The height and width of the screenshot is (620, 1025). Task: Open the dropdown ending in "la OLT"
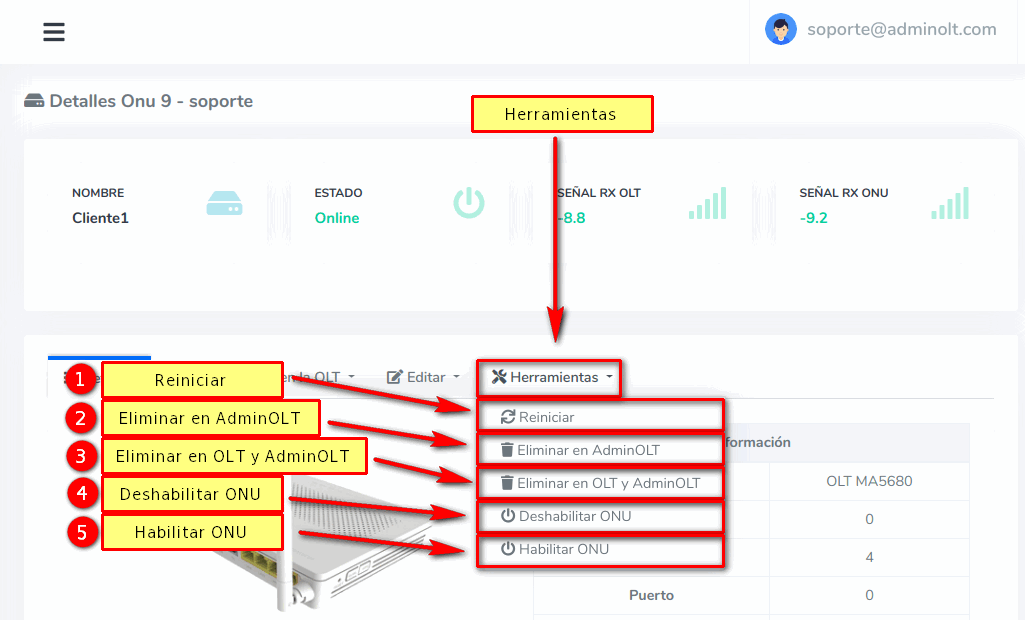pos(320,377)
